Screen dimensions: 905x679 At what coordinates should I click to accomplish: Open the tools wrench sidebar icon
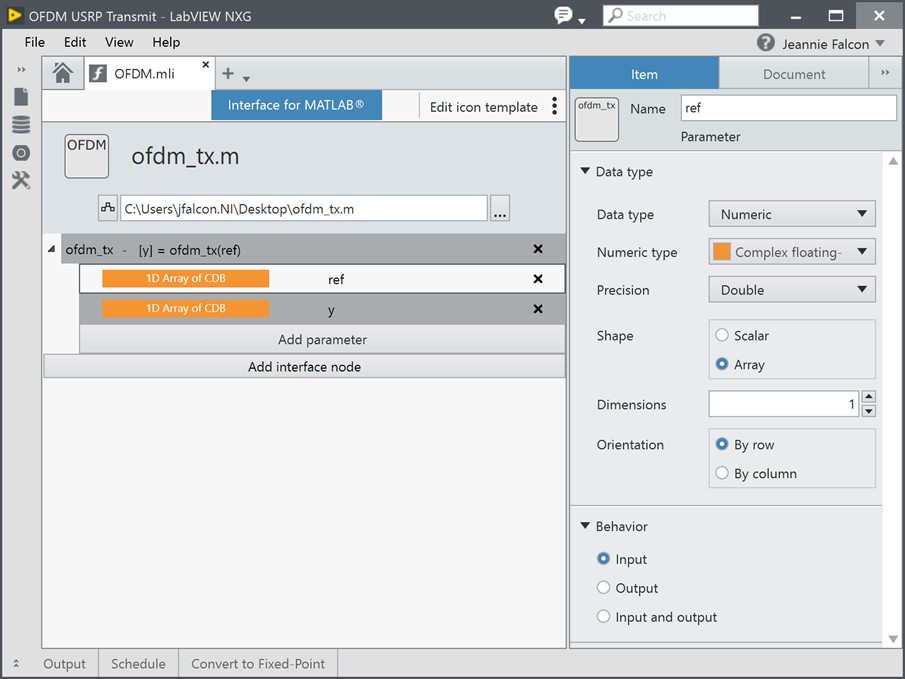[21, 181]
